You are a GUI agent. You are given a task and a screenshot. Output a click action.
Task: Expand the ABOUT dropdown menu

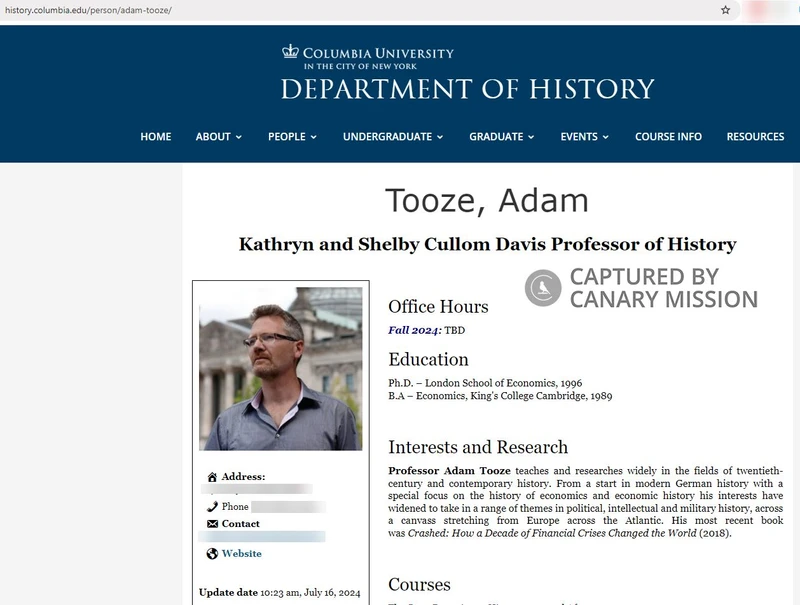click(x=217, y=136)
